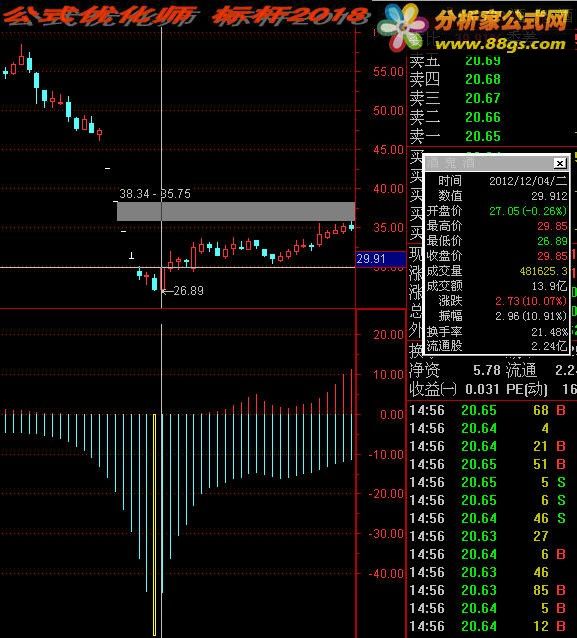Click the 收益(一) 0.031 value

tap(482, 389)
